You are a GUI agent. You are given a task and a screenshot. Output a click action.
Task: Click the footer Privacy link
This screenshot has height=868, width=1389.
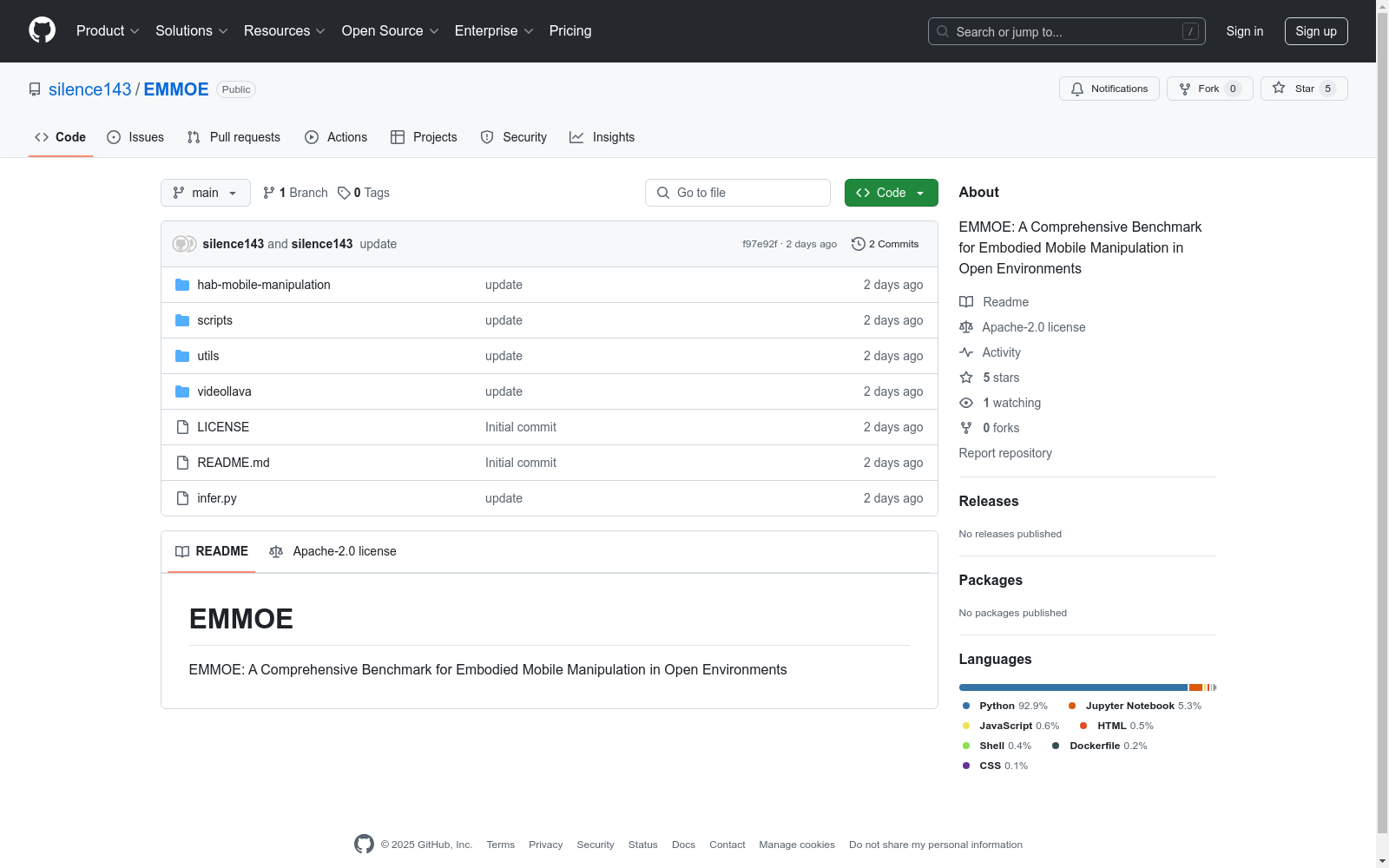click(x=546, y=845)
